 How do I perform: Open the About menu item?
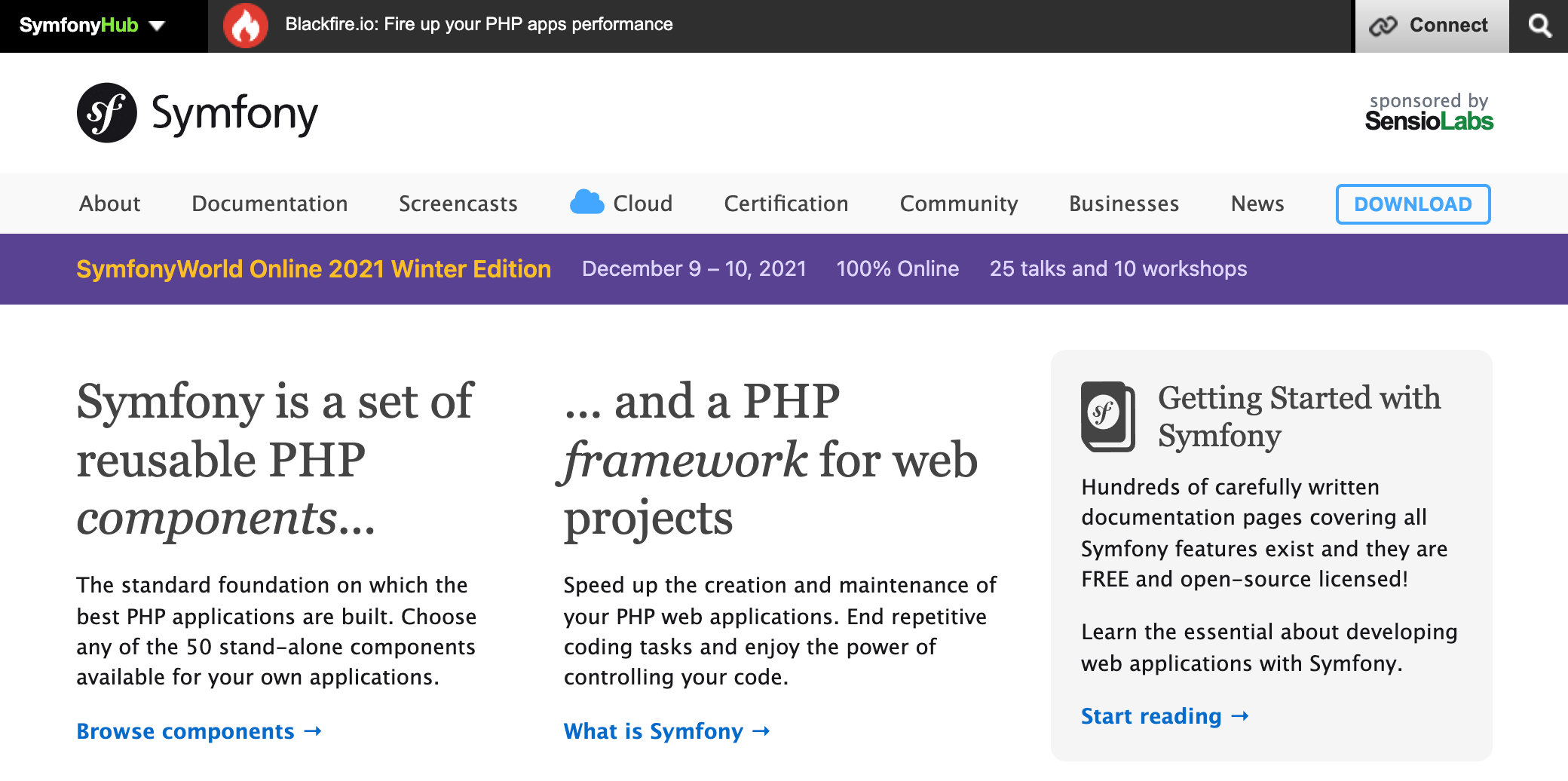(x=110, y=204)
